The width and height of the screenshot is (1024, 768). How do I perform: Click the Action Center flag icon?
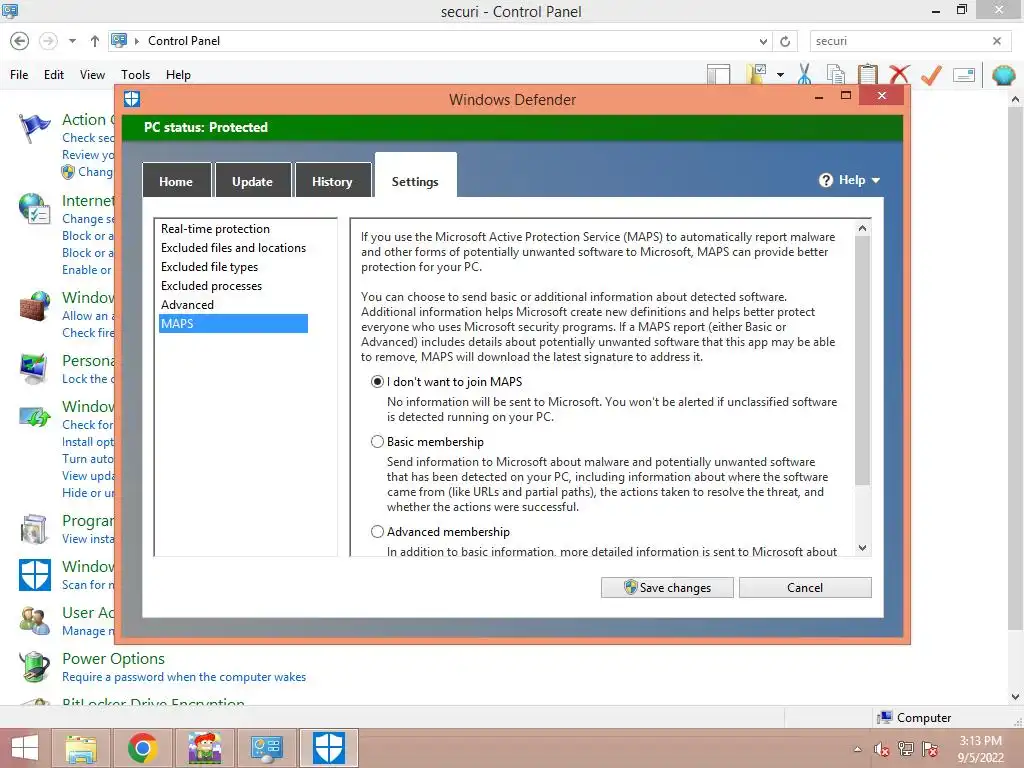34,127
